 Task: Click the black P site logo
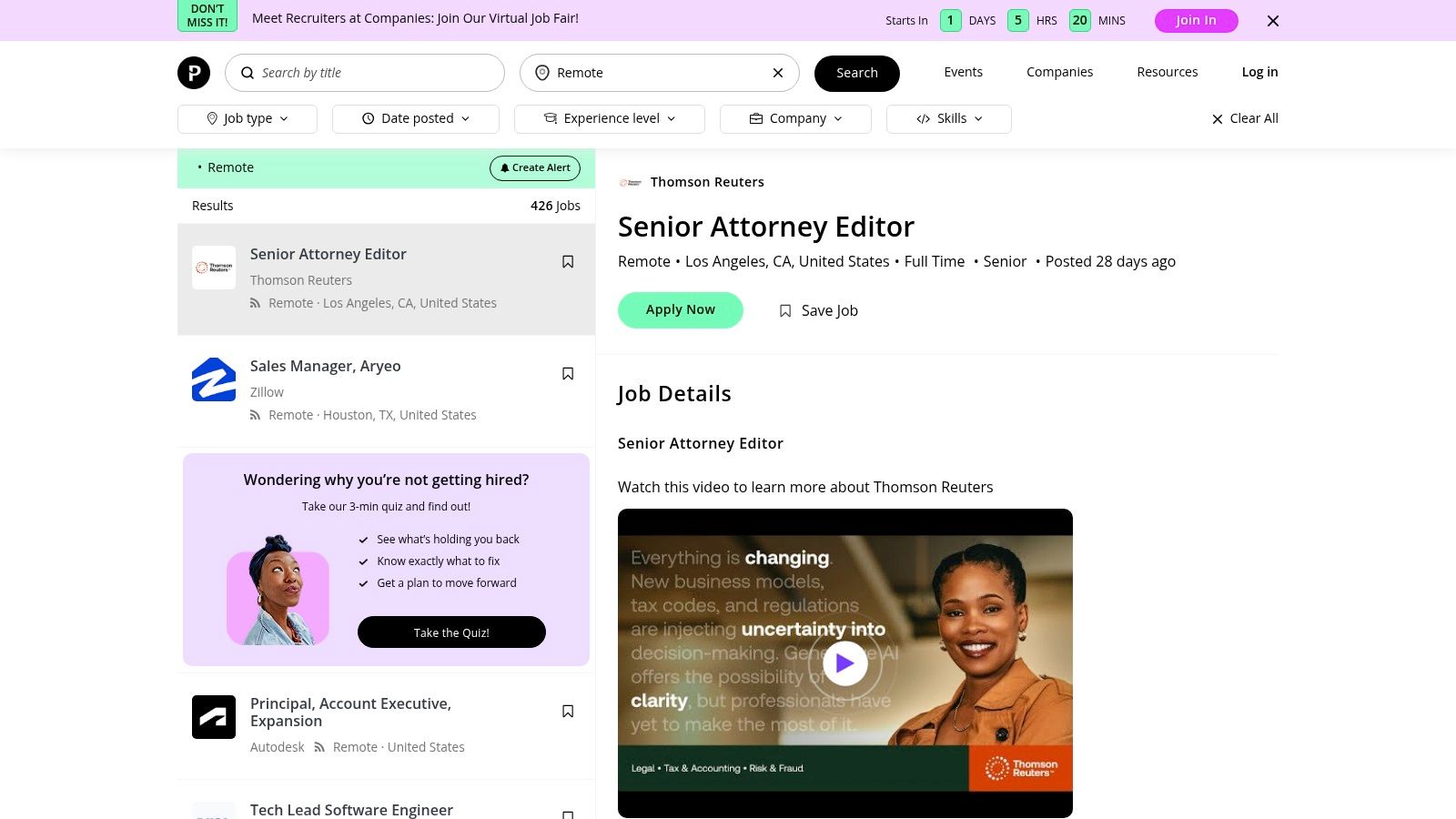coord(193,73)
